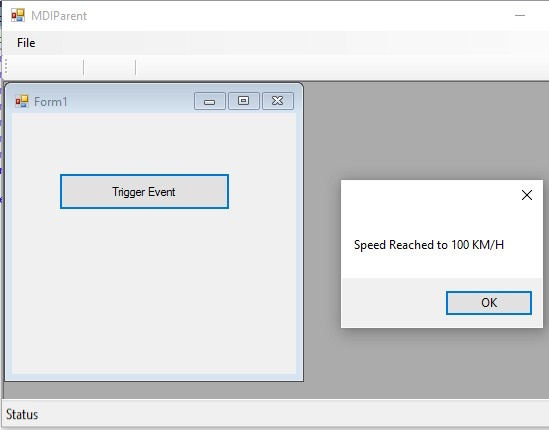This screenshot has width=549, height=430.
Task: Click the Form1 title bar icon
Action: 22,102
